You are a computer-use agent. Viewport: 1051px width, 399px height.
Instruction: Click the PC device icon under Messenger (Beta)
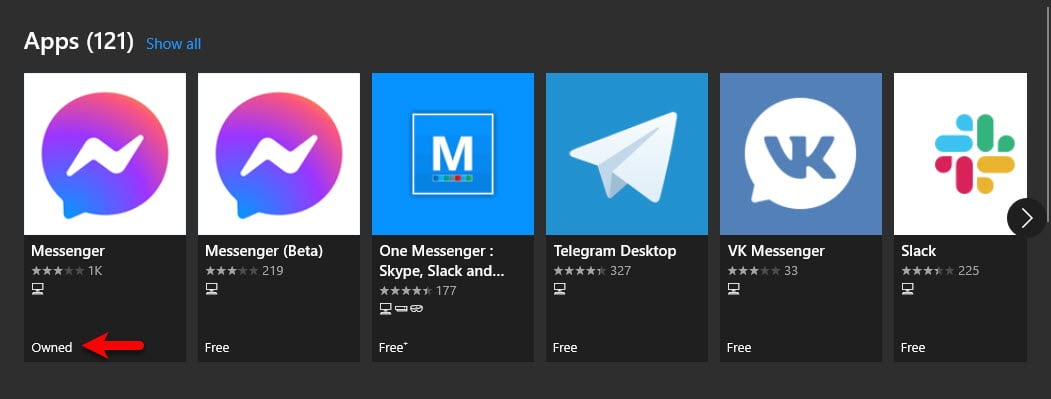(x=212, y=289)
